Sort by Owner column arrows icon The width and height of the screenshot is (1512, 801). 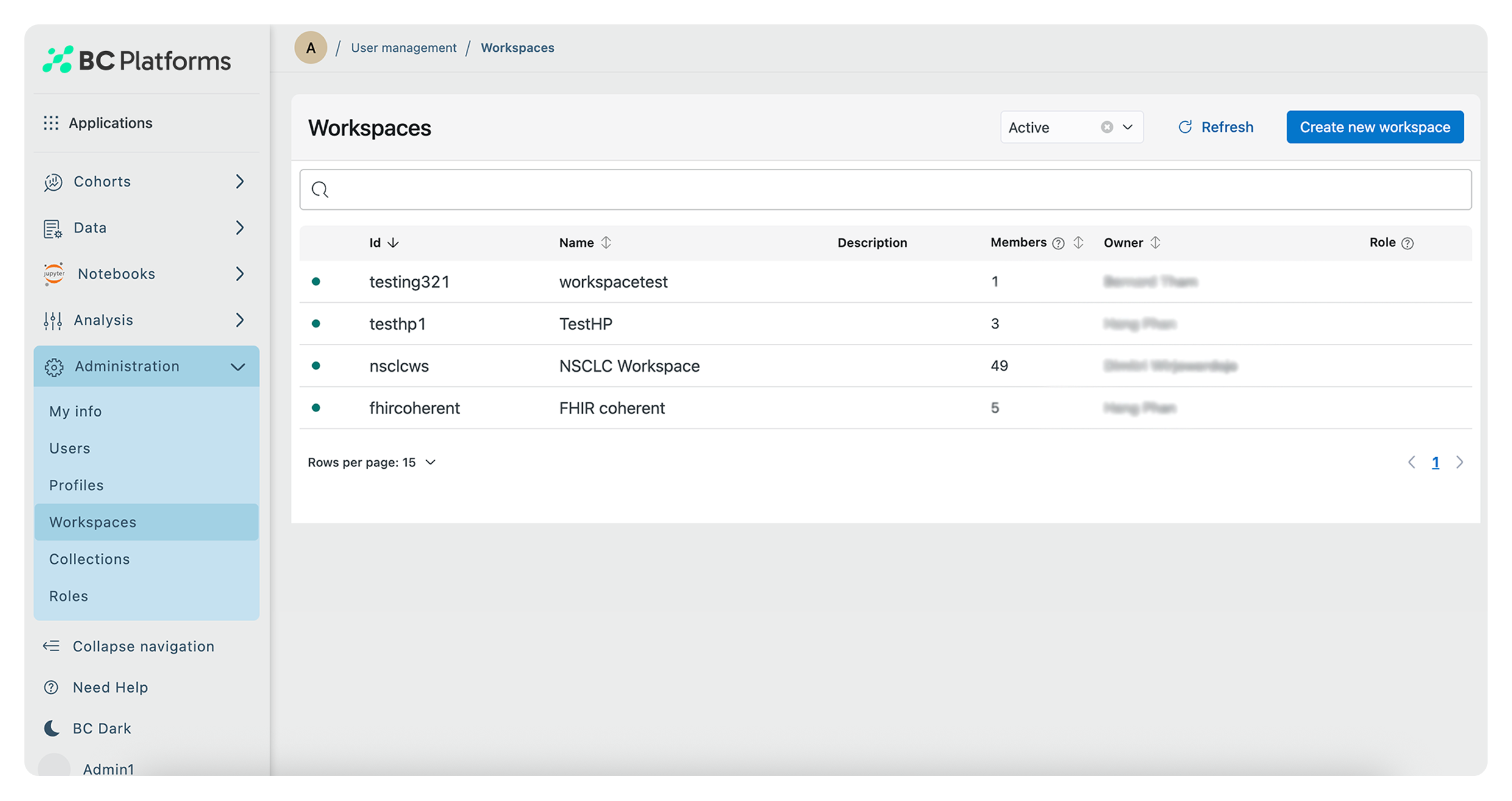point(1155,243)
